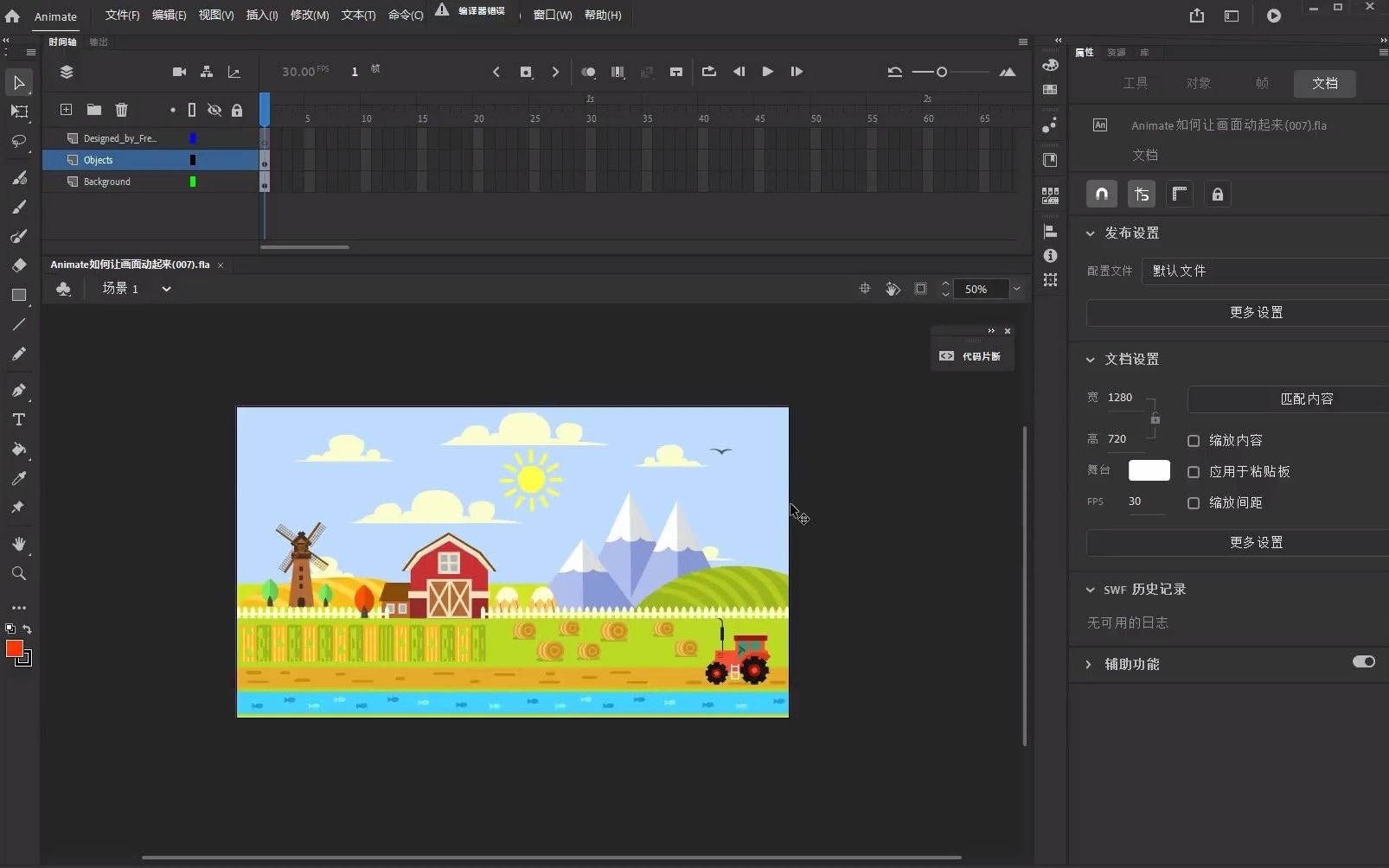This screenshot has width=1389, height=868.
Task: Select the Paint Bucket tool
Action: [x=18, y=450]
